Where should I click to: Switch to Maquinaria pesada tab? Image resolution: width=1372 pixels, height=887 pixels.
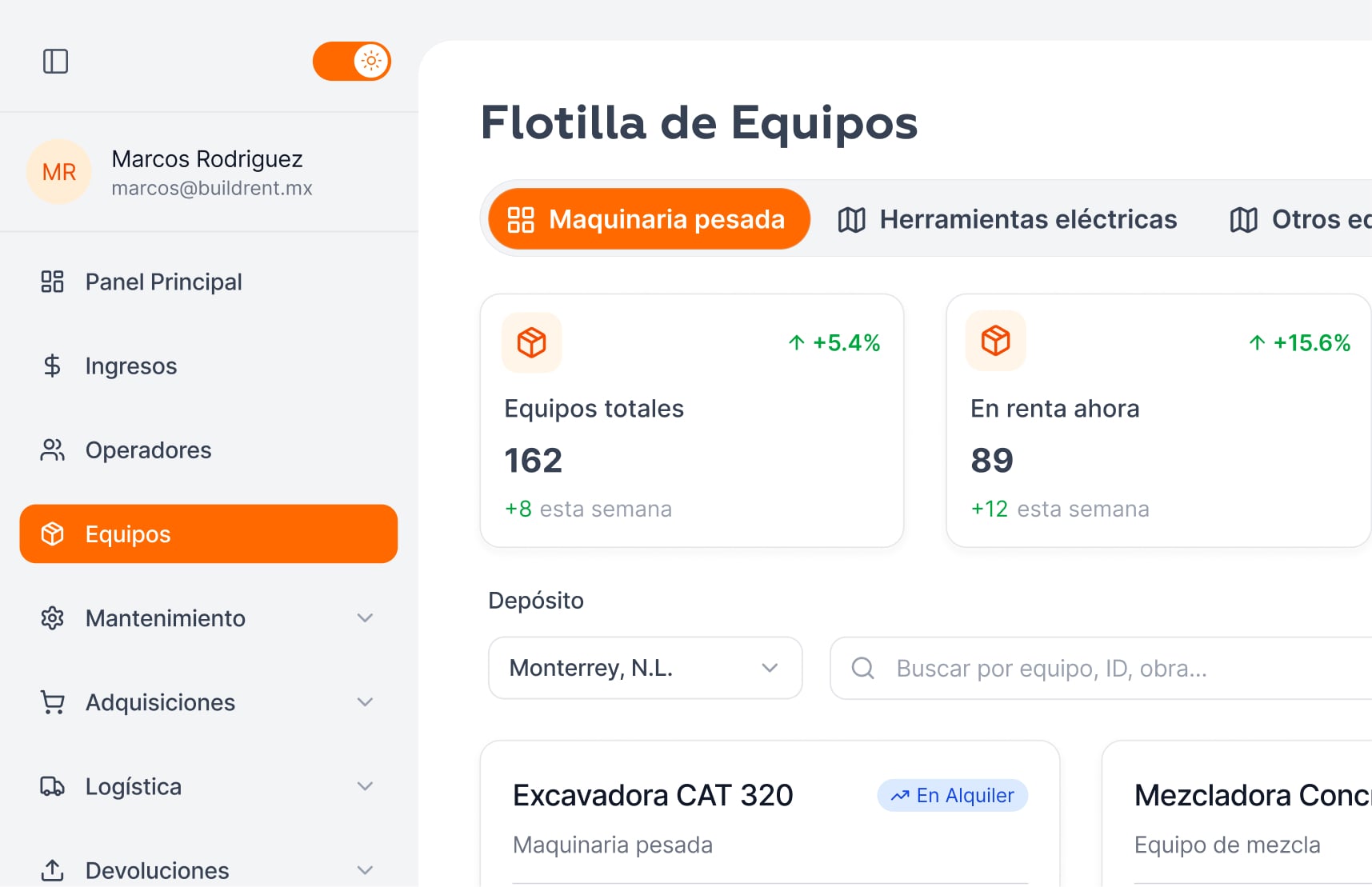[x=649, y=219]
